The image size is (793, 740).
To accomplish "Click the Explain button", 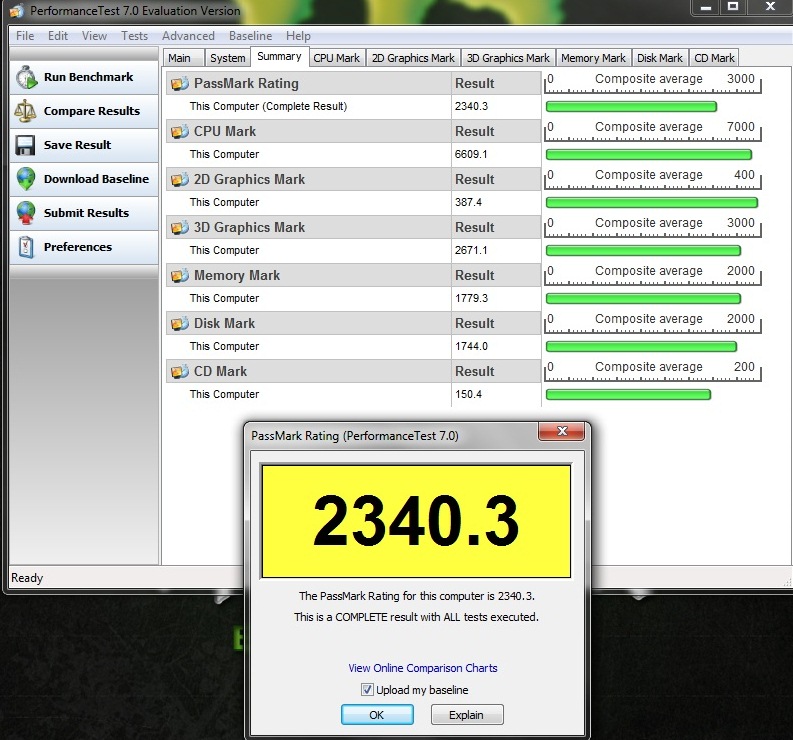I will (x=467, y=715).
